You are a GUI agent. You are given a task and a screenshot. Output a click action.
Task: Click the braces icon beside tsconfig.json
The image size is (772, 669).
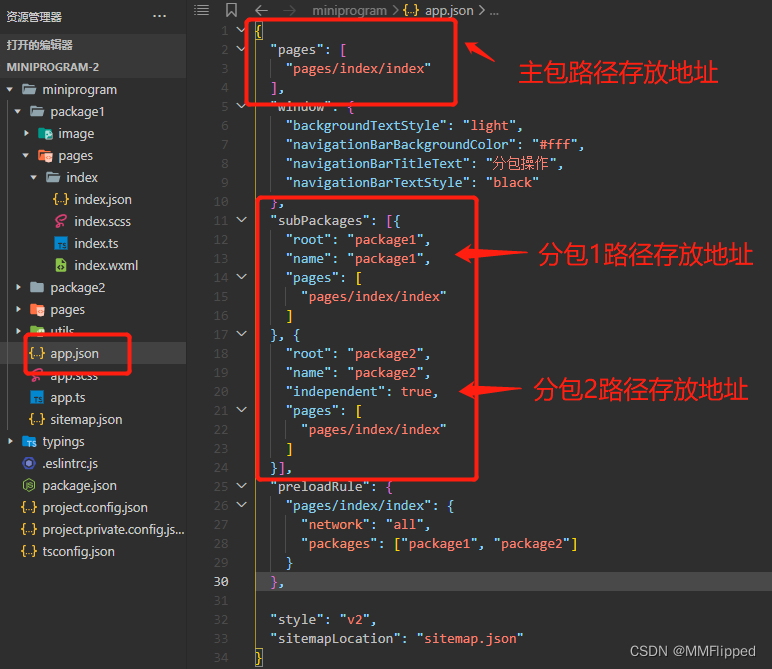29,551
